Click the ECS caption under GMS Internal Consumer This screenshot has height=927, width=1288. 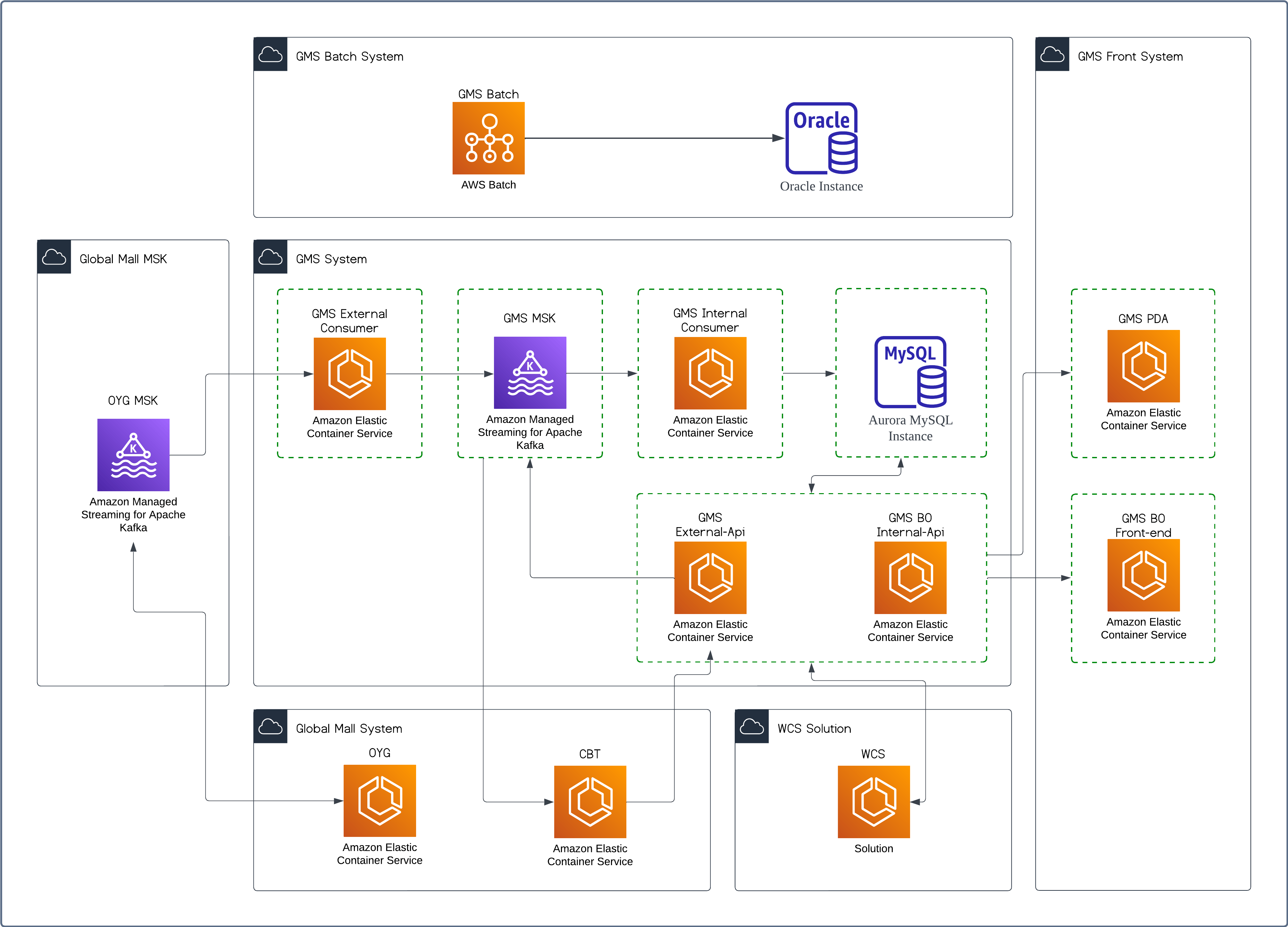tap(710, 426)
